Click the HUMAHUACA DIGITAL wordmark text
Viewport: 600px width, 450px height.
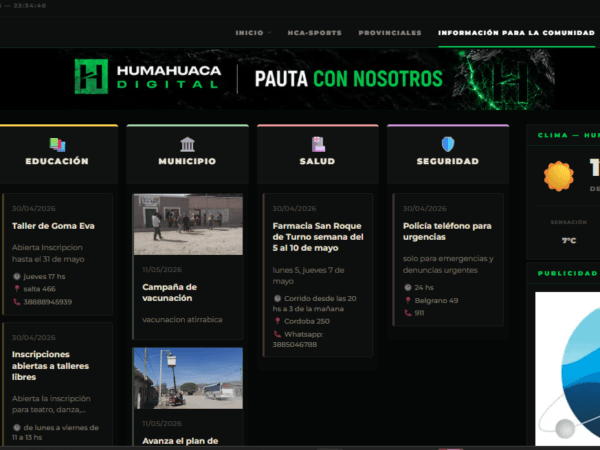169,77
